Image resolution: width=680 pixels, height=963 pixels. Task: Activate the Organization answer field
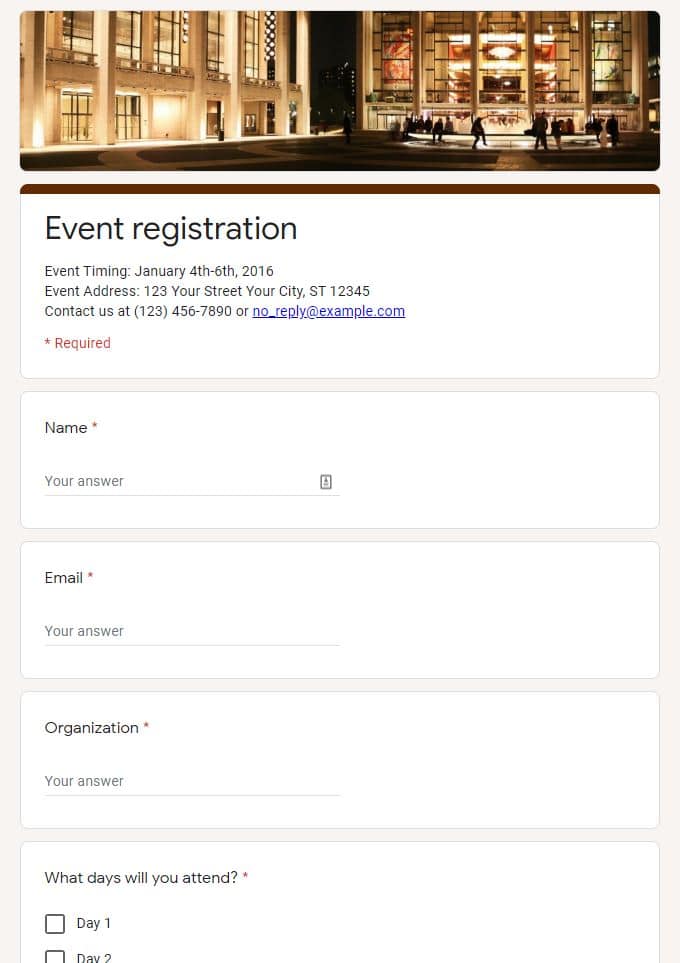click(x=192, y=781)
